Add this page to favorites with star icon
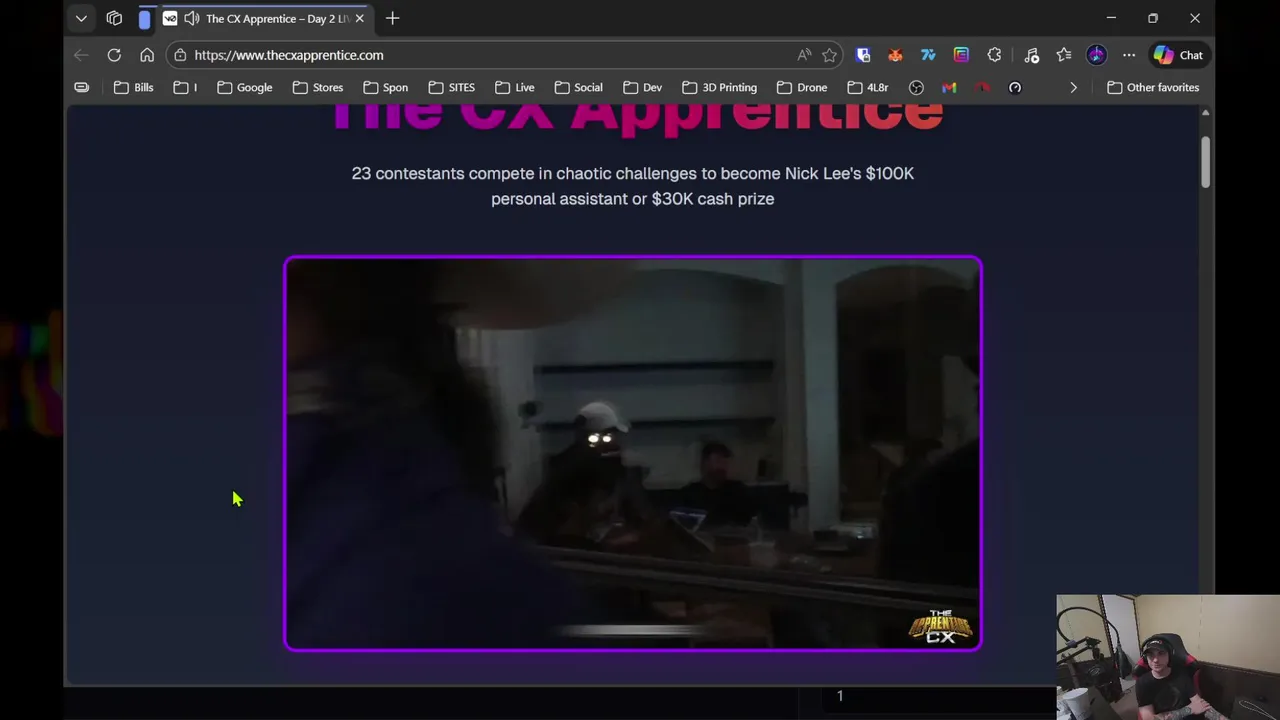The width and height of the screenshot is (1280, 720). pyautogui.click(x=829, y=55)
